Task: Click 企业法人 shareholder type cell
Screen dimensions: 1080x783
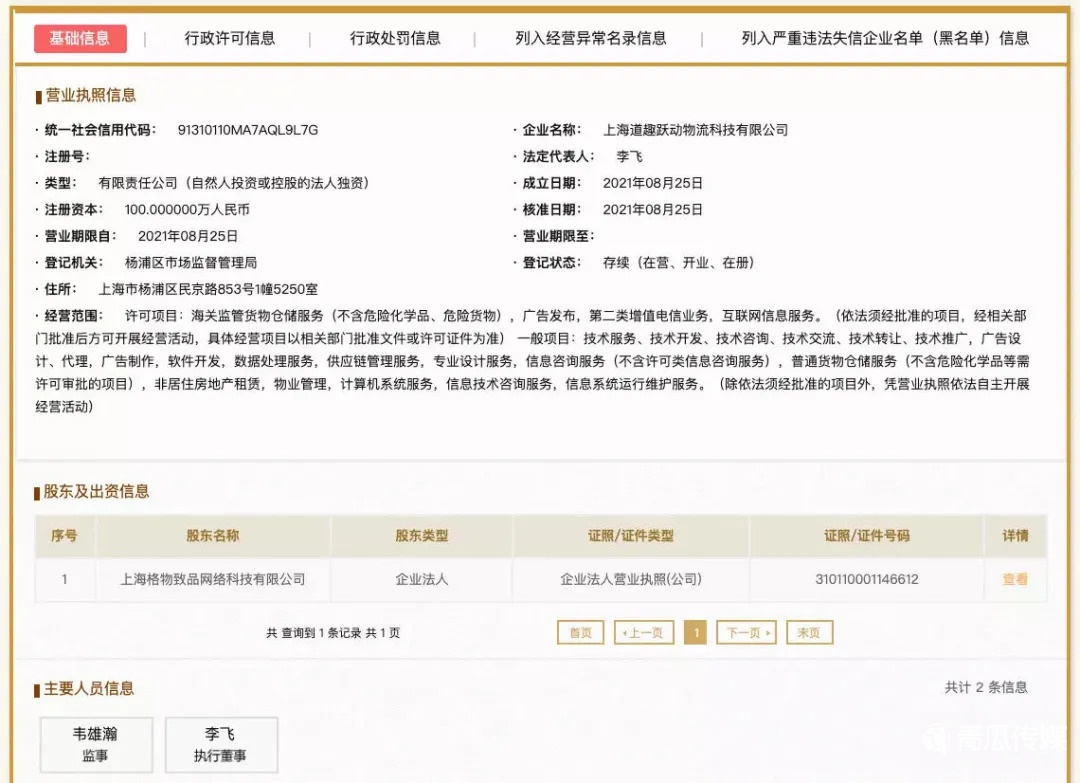Action: pyautogui.click(x=422, y=580)
